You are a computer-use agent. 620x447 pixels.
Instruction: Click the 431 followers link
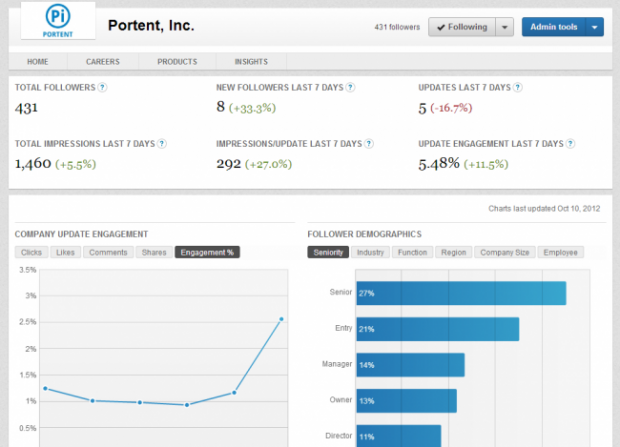[397, 27]
